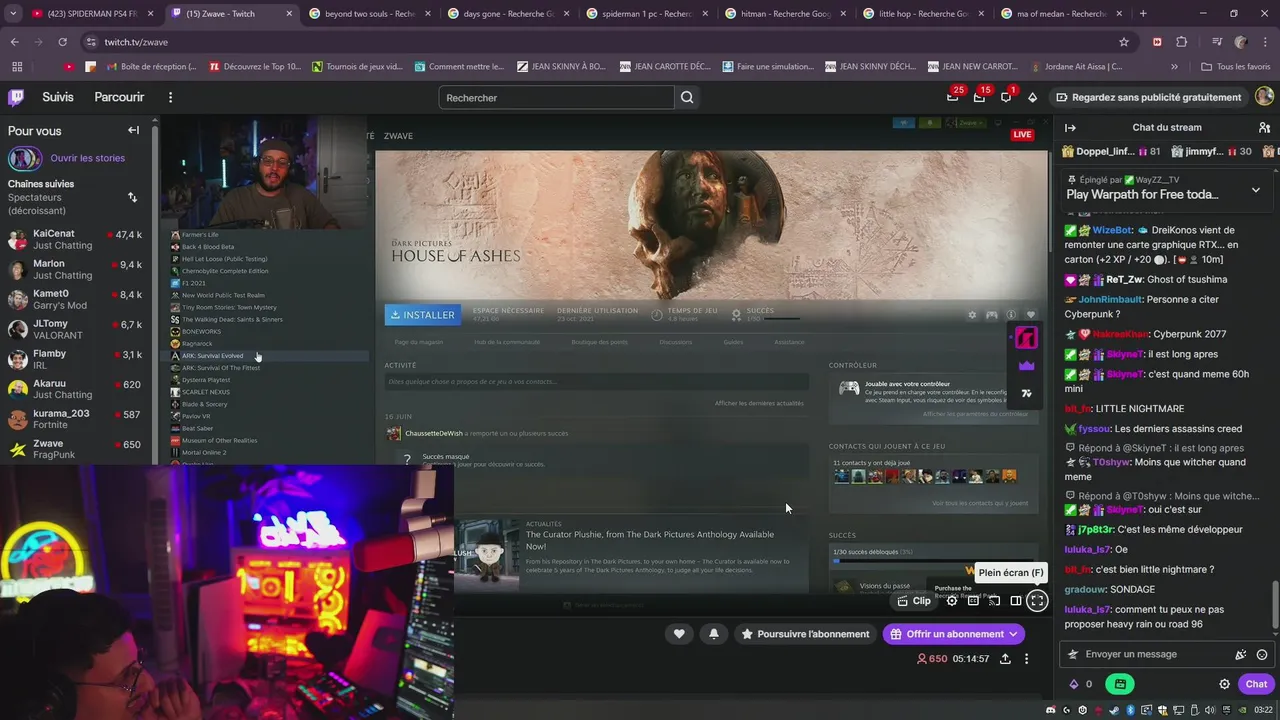Open the chat settings gear
Image resolution: width=1280 pixels, height=720 pixels.
click(1224, 684)
